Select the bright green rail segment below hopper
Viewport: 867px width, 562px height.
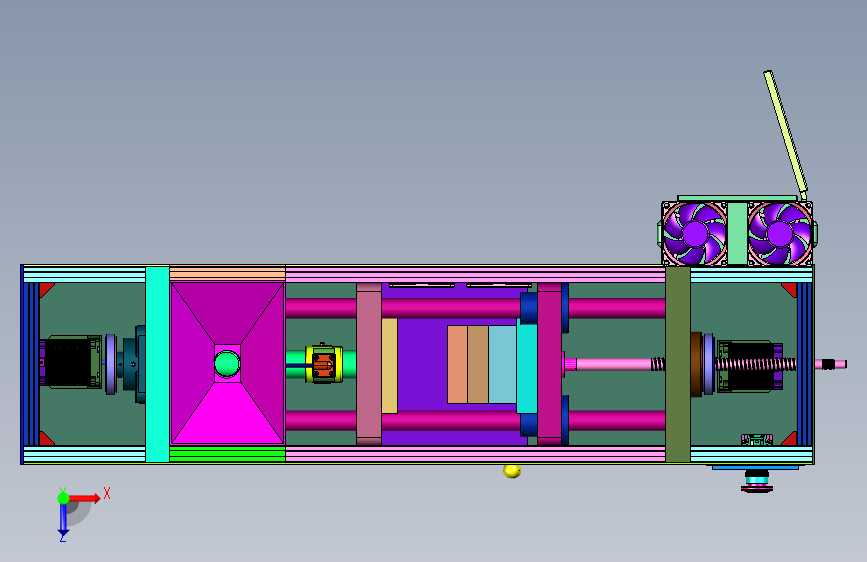tap(227, 454)
